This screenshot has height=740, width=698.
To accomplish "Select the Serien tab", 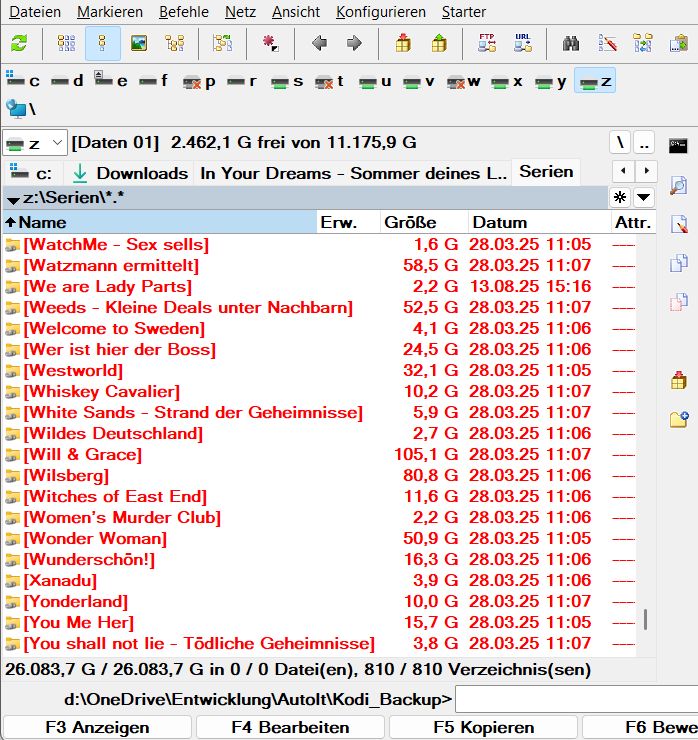I will pyautogui.click(x=547, y=172).
